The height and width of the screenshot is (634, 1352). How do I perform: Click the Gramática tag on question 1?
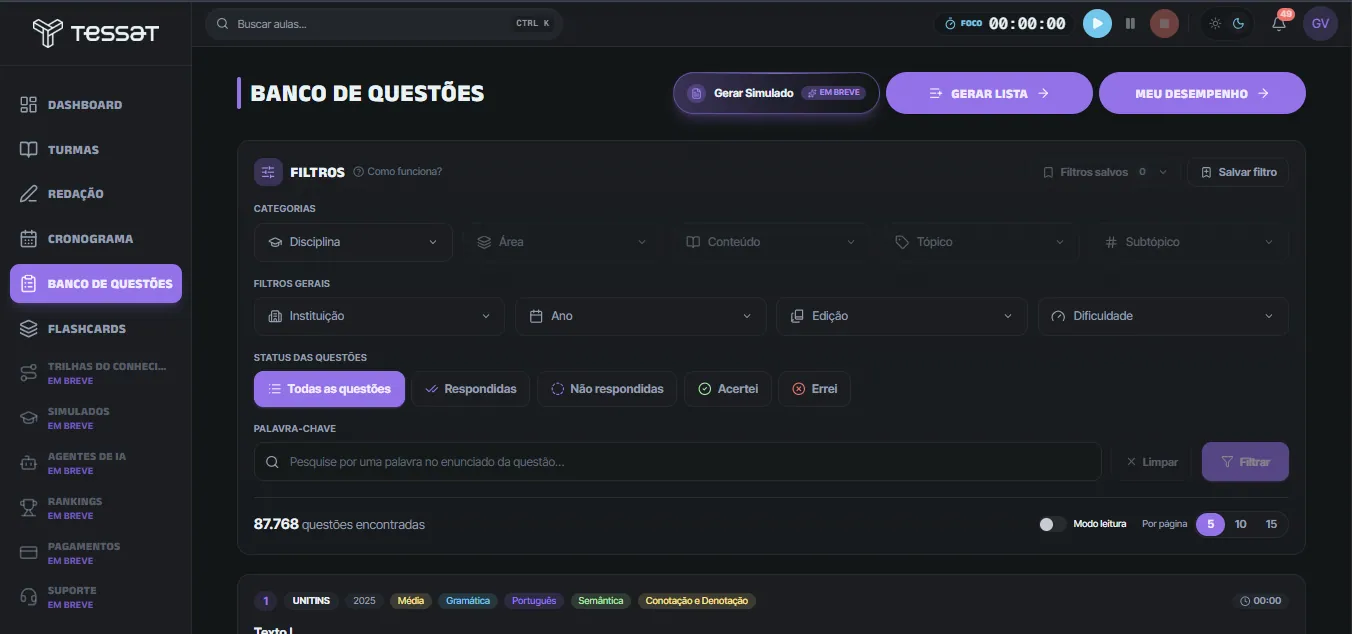468,601
